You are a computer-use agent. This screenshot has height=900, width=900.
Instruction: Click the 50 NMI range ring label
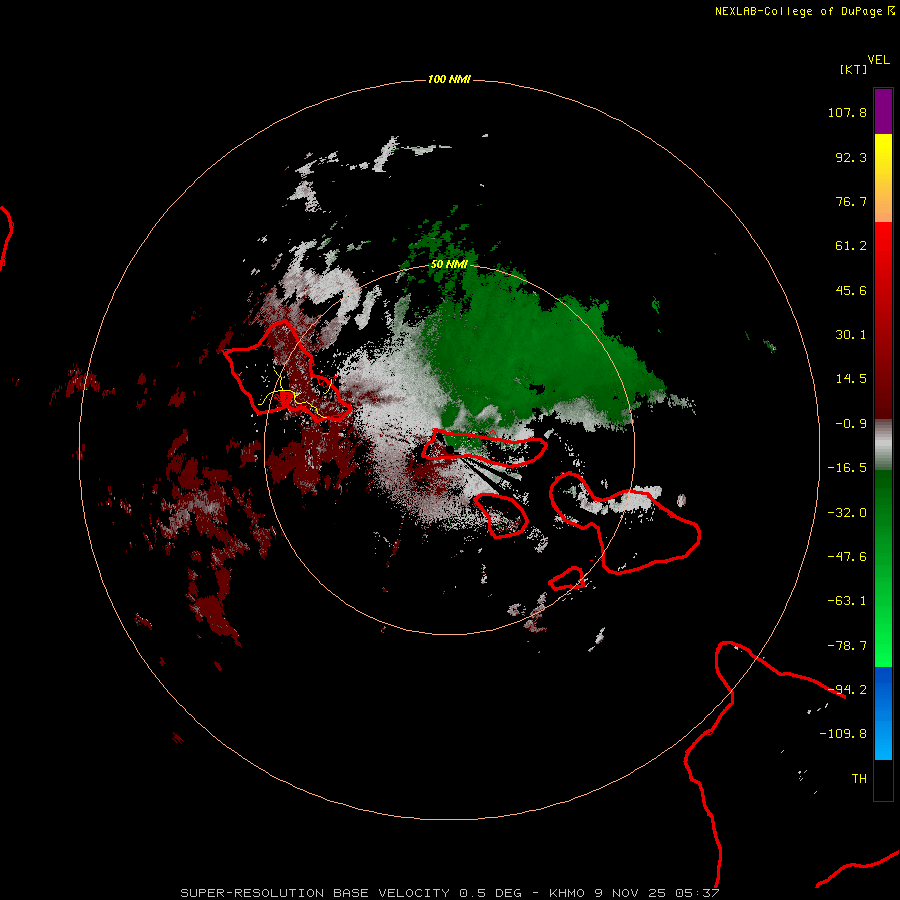449,264
